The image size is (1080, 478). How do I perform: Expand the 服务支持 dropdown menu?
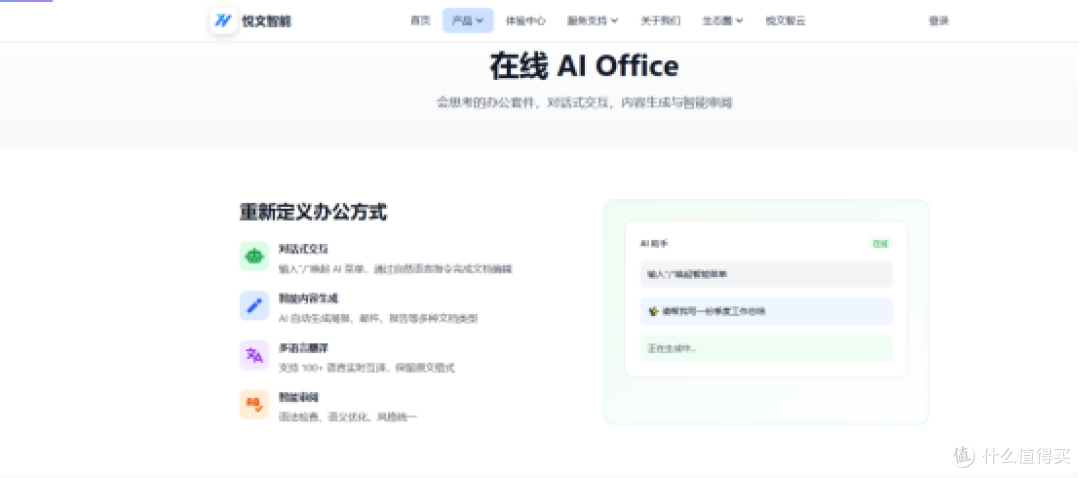pos(592,21)
